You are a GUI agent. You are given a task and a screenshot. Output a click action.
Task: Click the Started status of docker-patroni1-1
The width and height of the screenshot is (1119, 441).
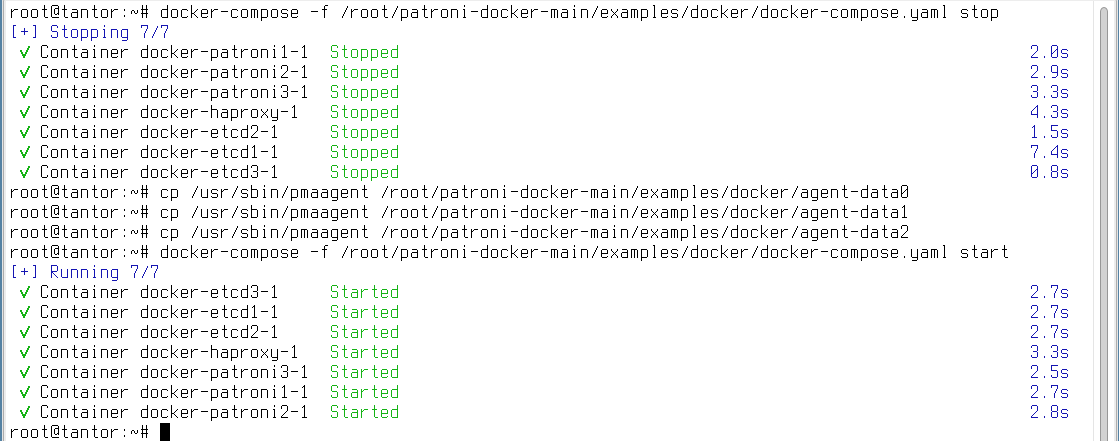364,392
